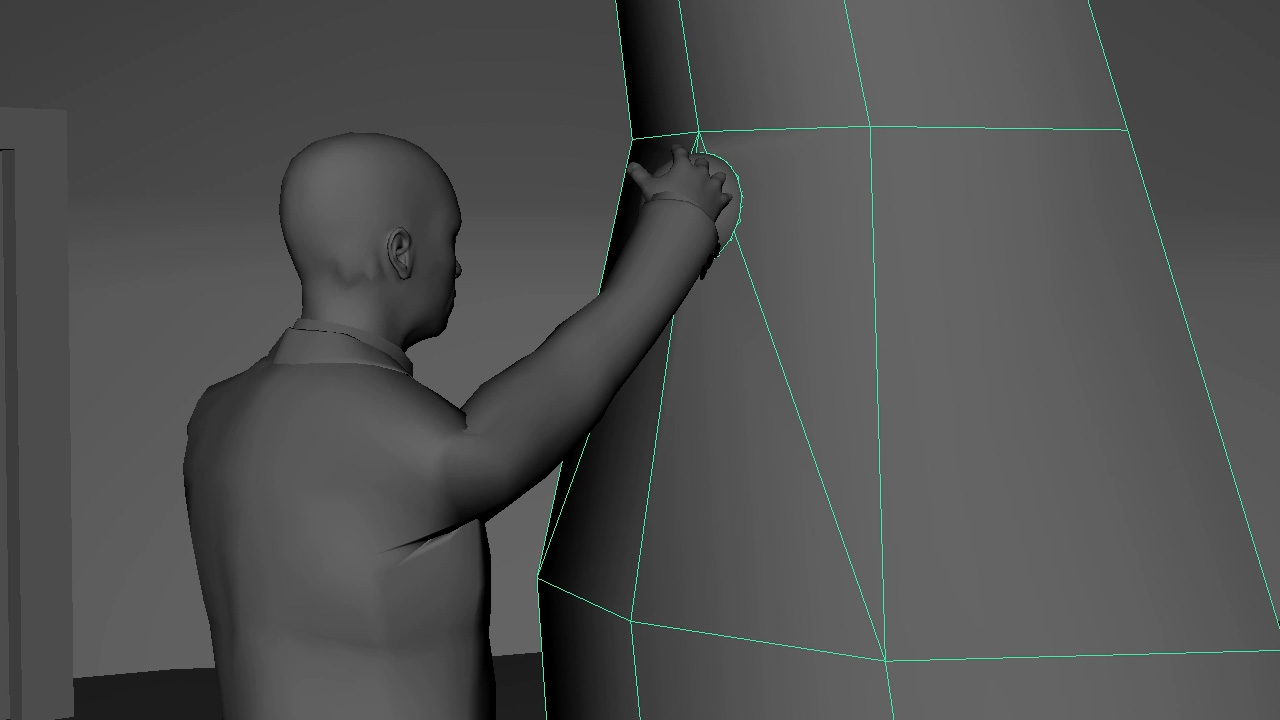Click the character's visible ear
Image resolution: width=1280 pixels, height=720 pixels.
click(399, 254)
